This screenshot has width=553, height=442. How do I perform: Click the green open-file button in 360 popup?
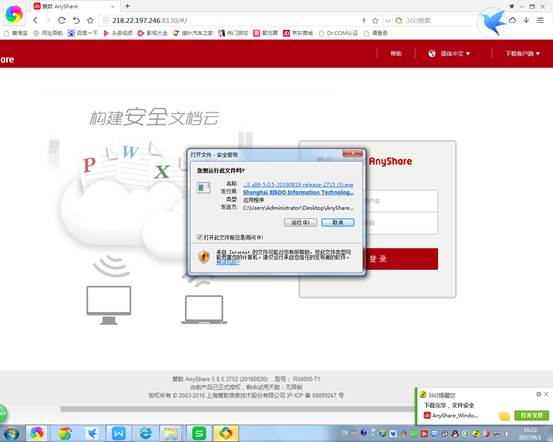[x=531, y=416]
